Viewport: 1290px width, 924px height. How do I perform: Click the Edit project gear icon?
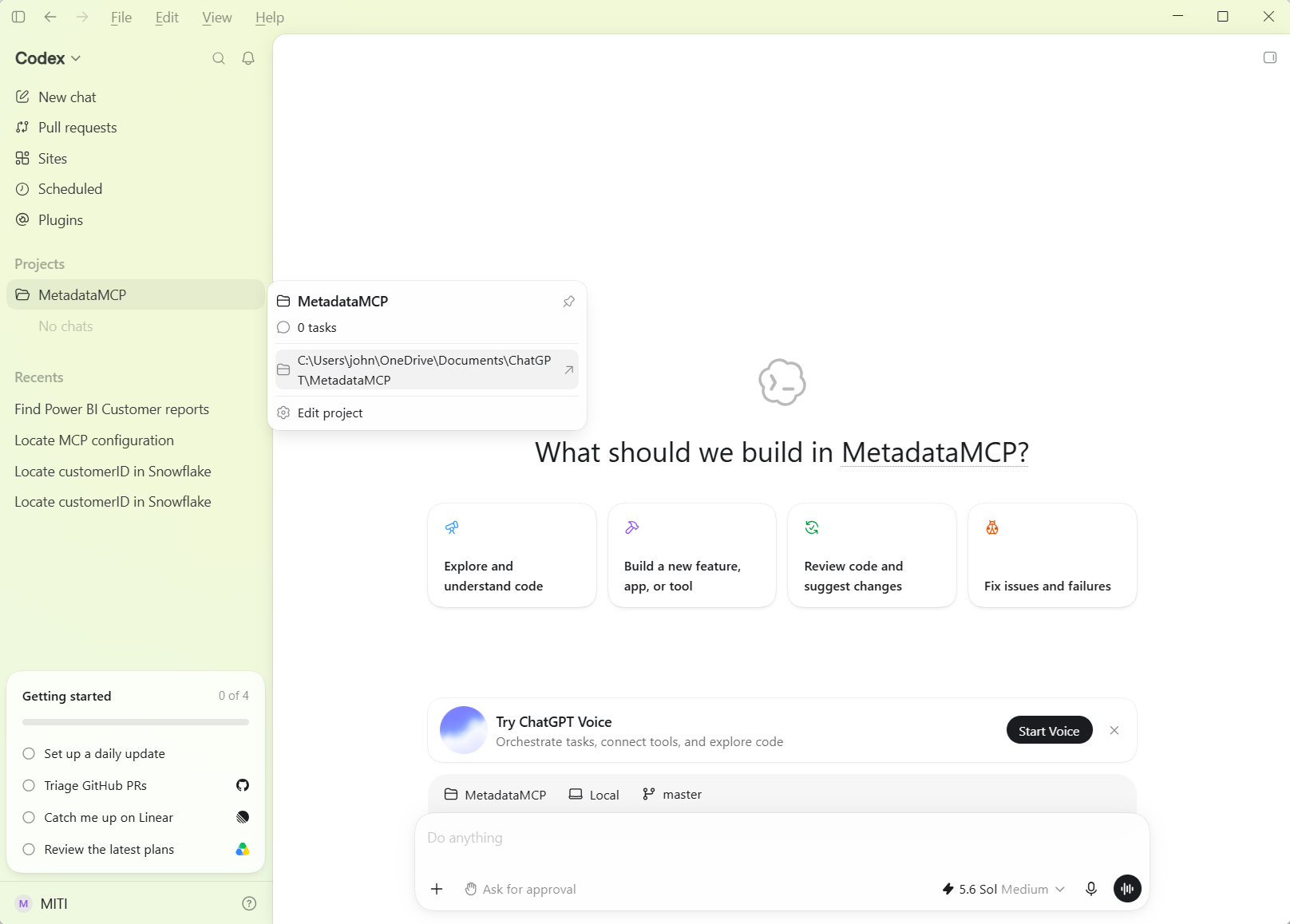click(283, 413)
